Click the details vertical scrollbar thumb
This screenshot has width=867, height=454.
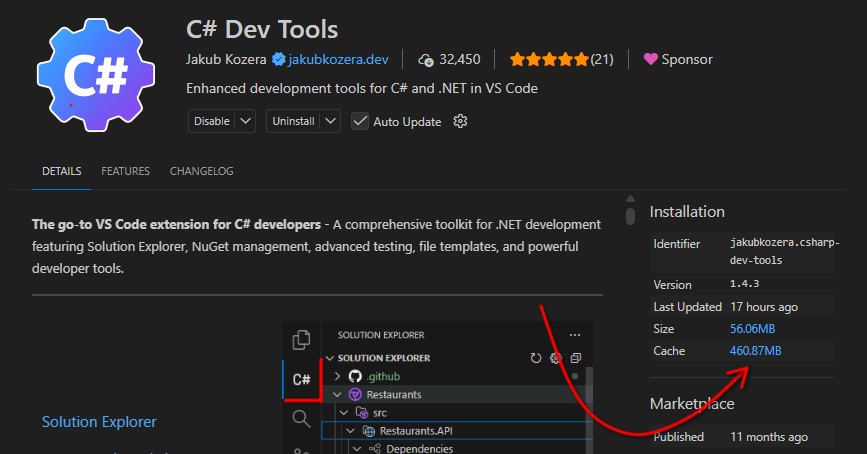click(x=630, y=216)
